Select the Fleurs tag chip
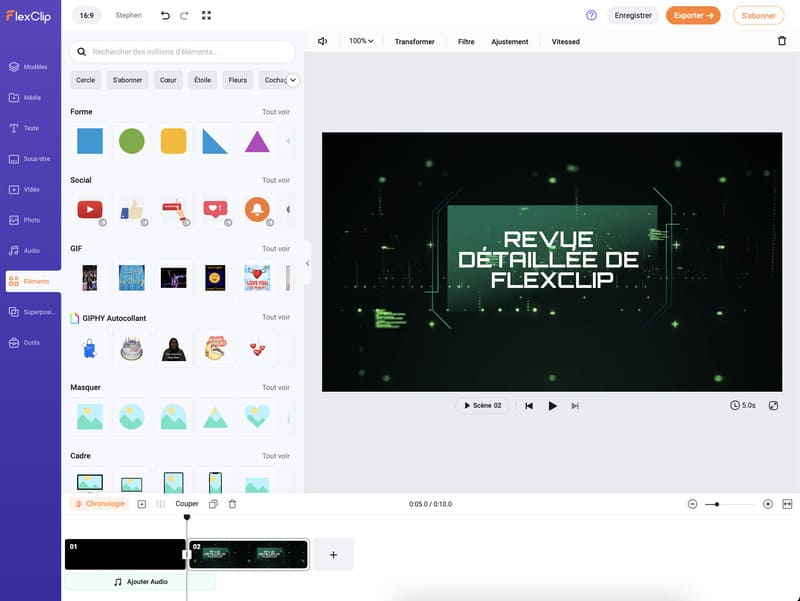Viewport: 800px width, 601px height. (237, 80)
